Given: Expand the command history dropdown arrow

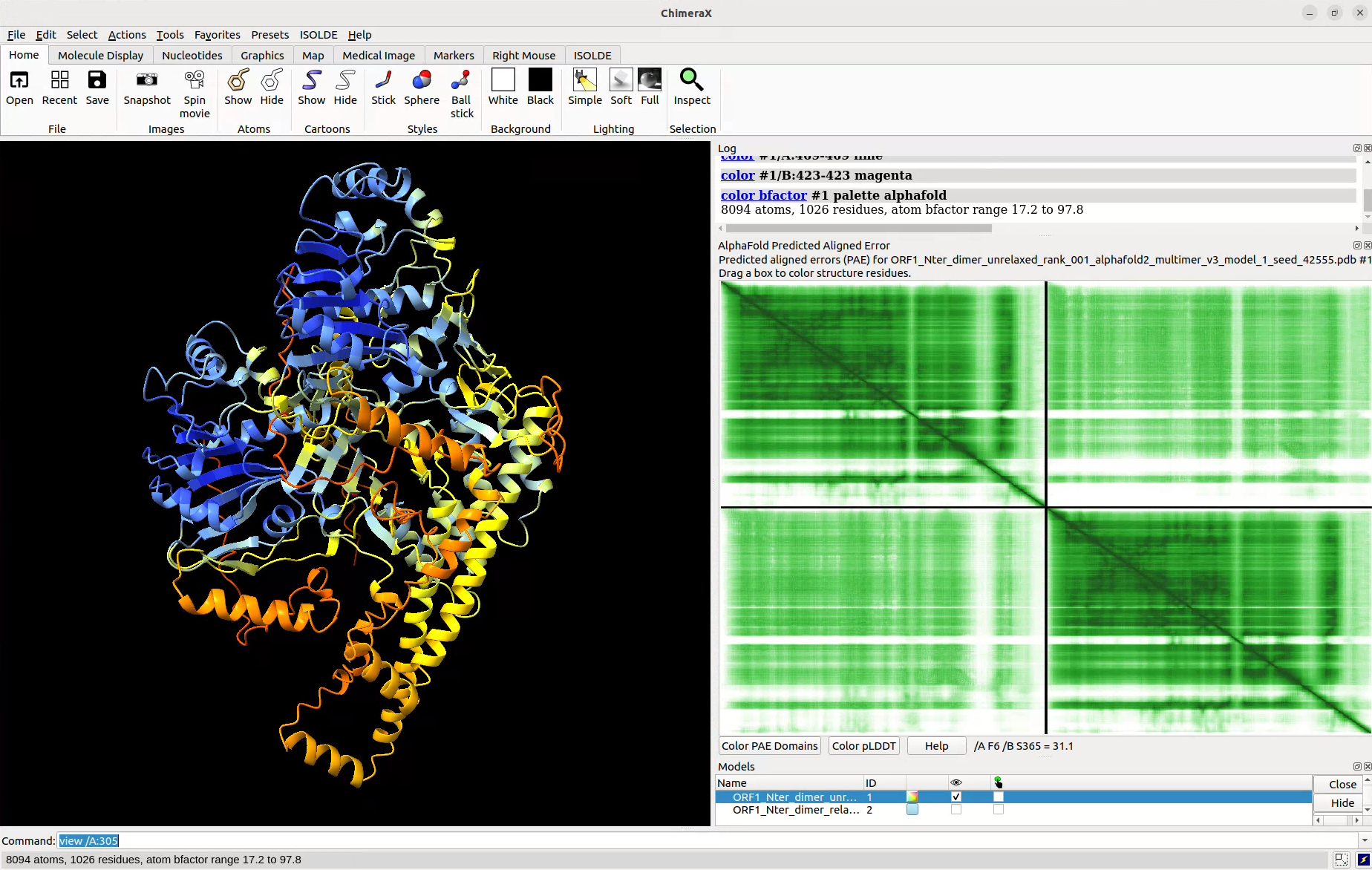Looking at the screenshot, I should (1365, 840).
